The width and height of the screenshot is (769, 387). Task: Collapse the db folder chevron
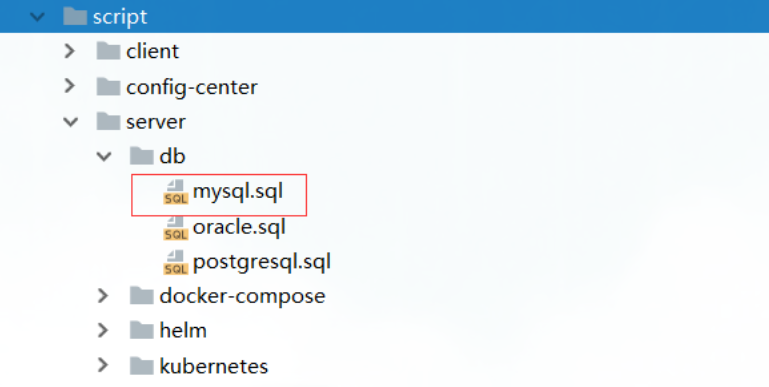point(104,156)
